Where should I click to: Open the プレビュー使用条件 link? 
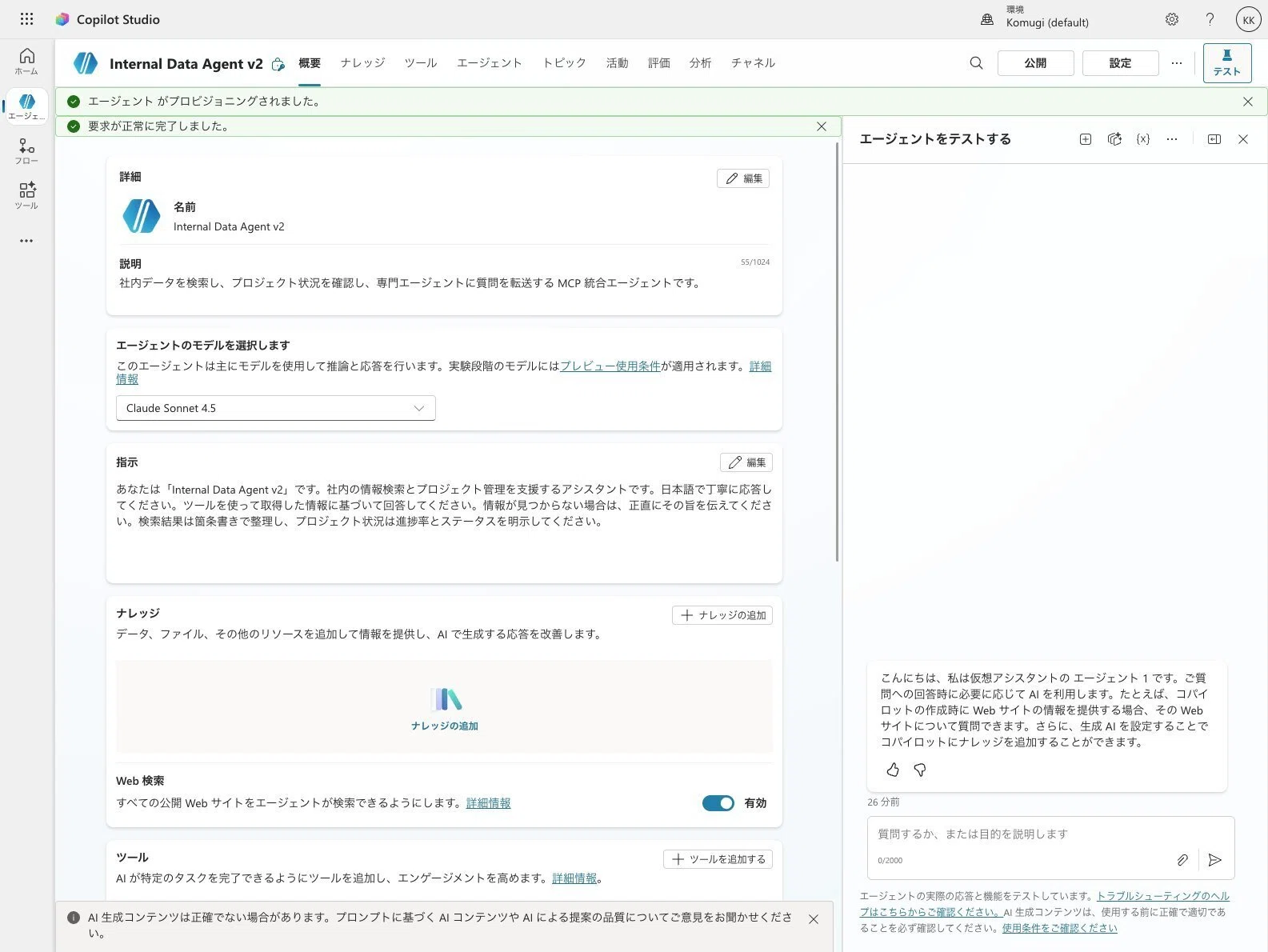(610, 366)
